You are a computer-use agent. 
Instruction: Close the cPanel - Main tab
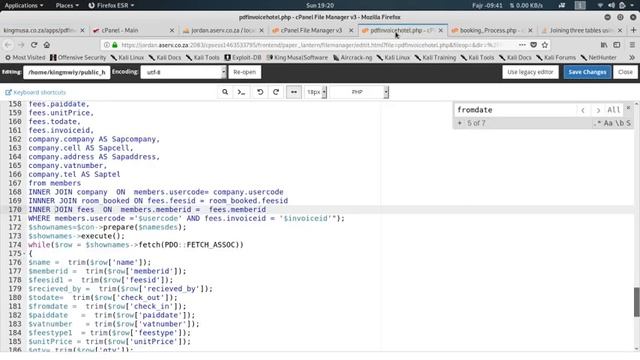pos(172,30)
